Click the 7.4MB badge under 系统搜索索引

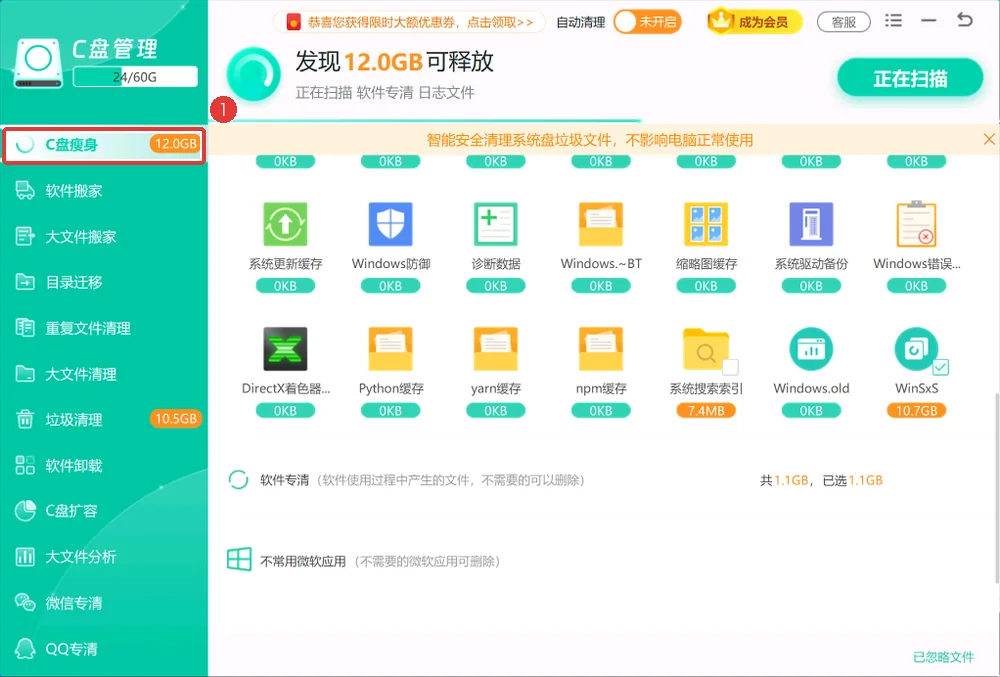pos(706,411)
